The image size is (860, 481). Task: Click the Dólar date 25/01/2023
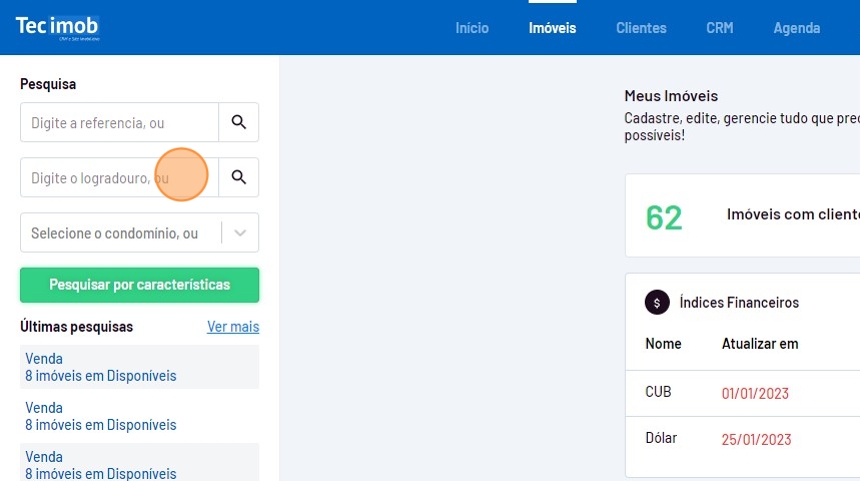tap(756, 440)
